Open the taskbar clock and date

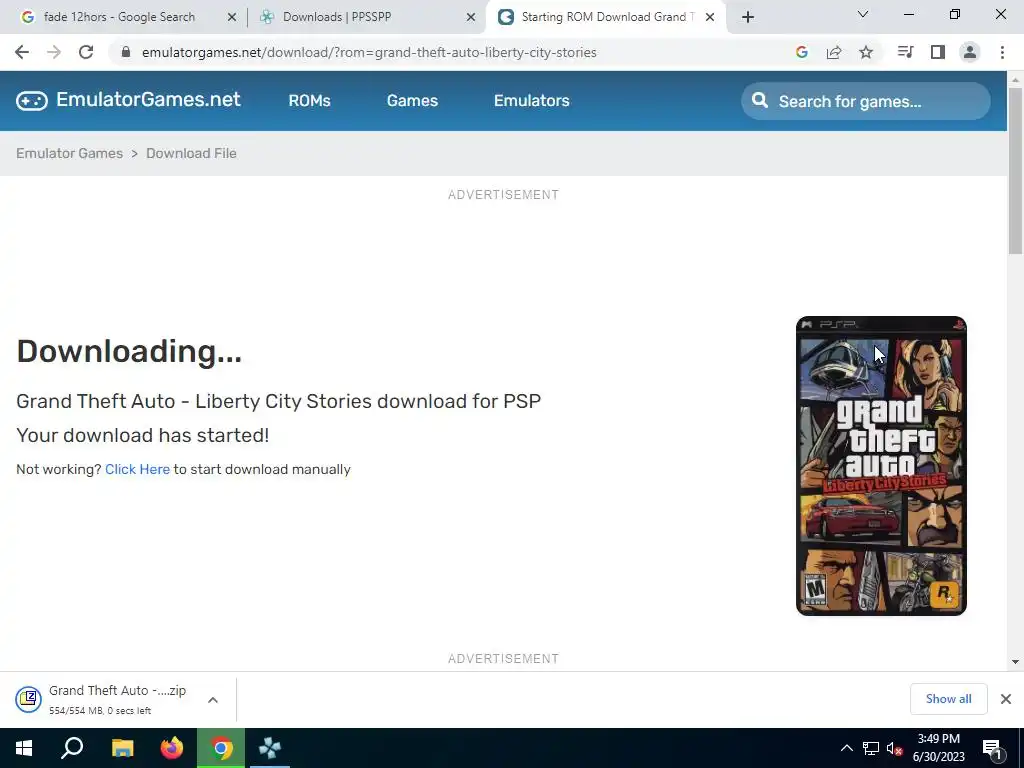coord(938,748)
